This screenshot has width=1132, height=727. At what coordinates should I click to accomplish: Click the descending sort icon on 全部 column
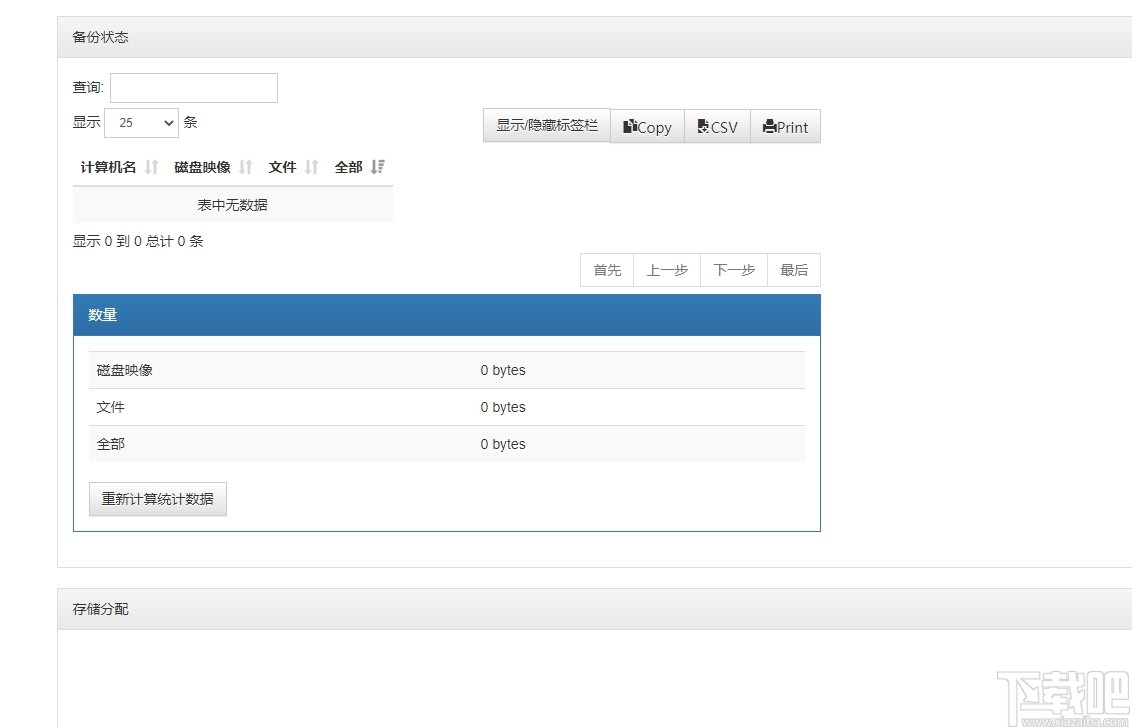click(377, 167)
